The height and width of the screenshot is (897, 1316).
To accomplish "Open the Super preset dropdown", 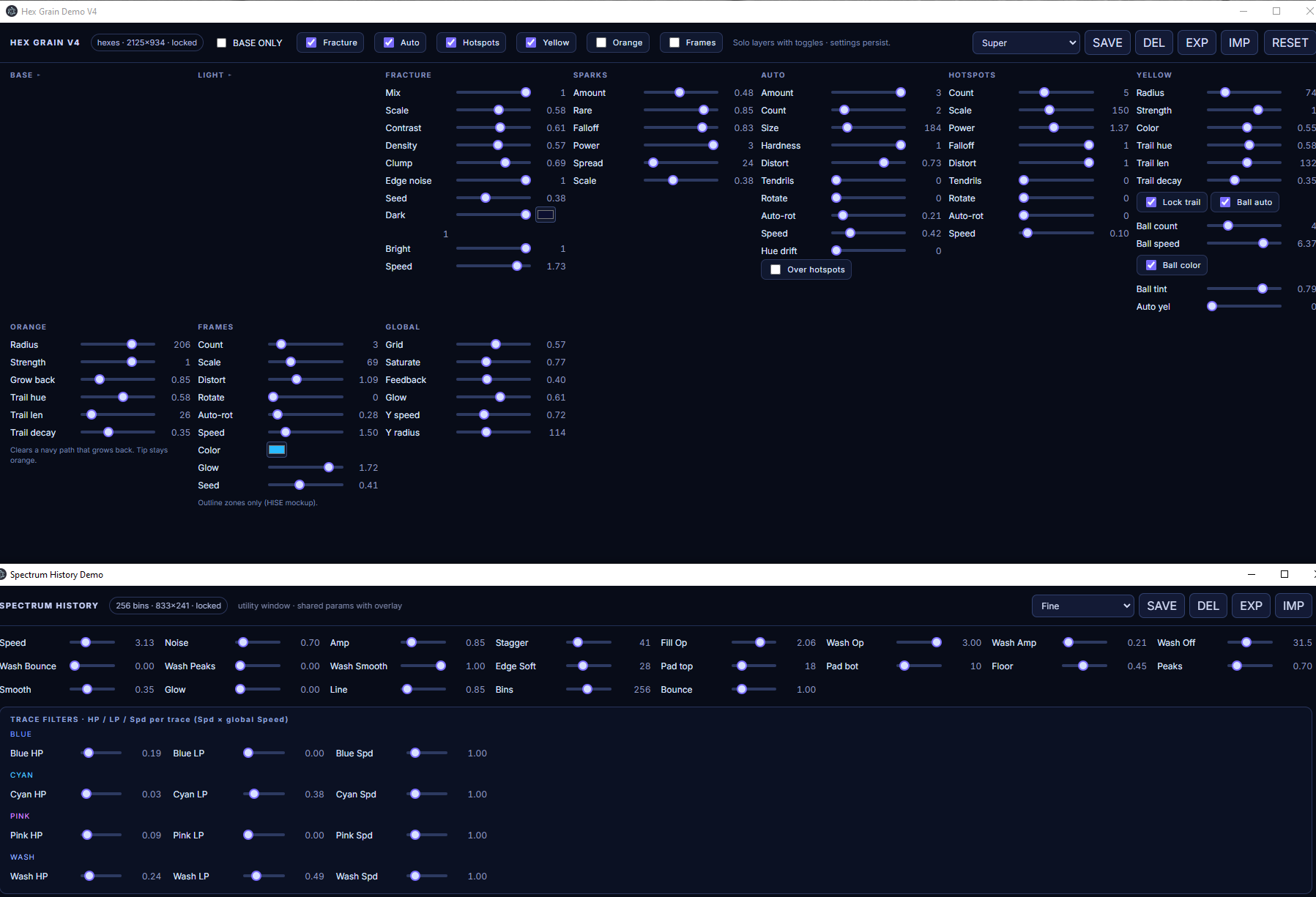I will coord(1027,42).
